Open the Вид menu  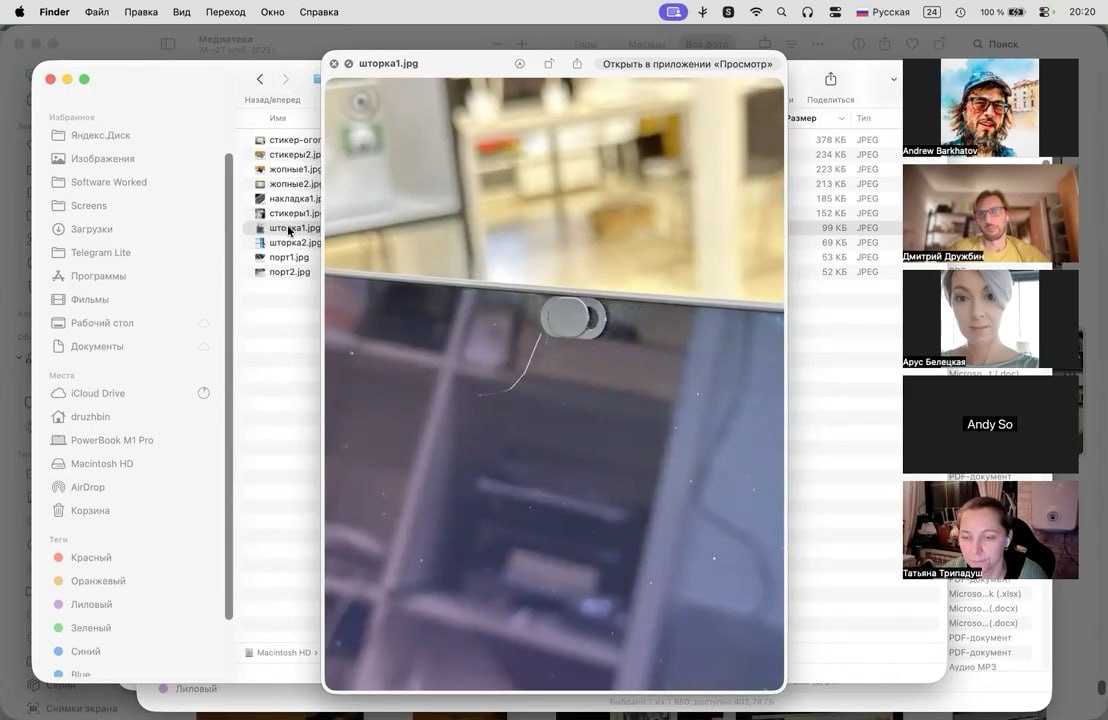click(x=182, y=12)
